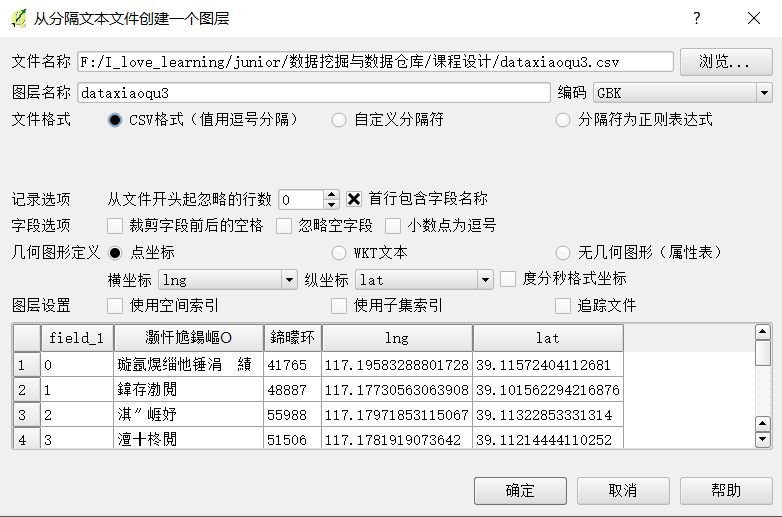Image resolution: width=782 pixels, height=517 pixels.
Task: Increase ignored header rows with up arrow
Action: coord(331,195)
